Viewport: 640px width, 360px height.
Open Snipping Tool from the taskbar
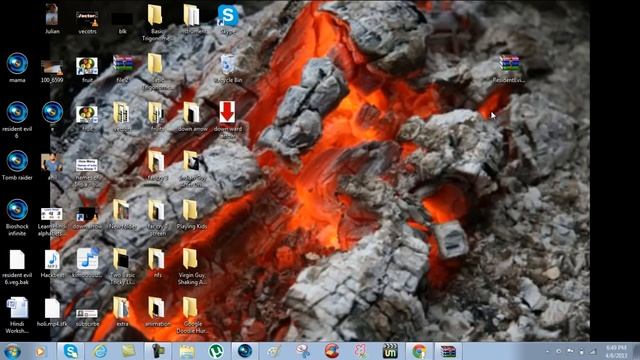[x=303, y=351]
